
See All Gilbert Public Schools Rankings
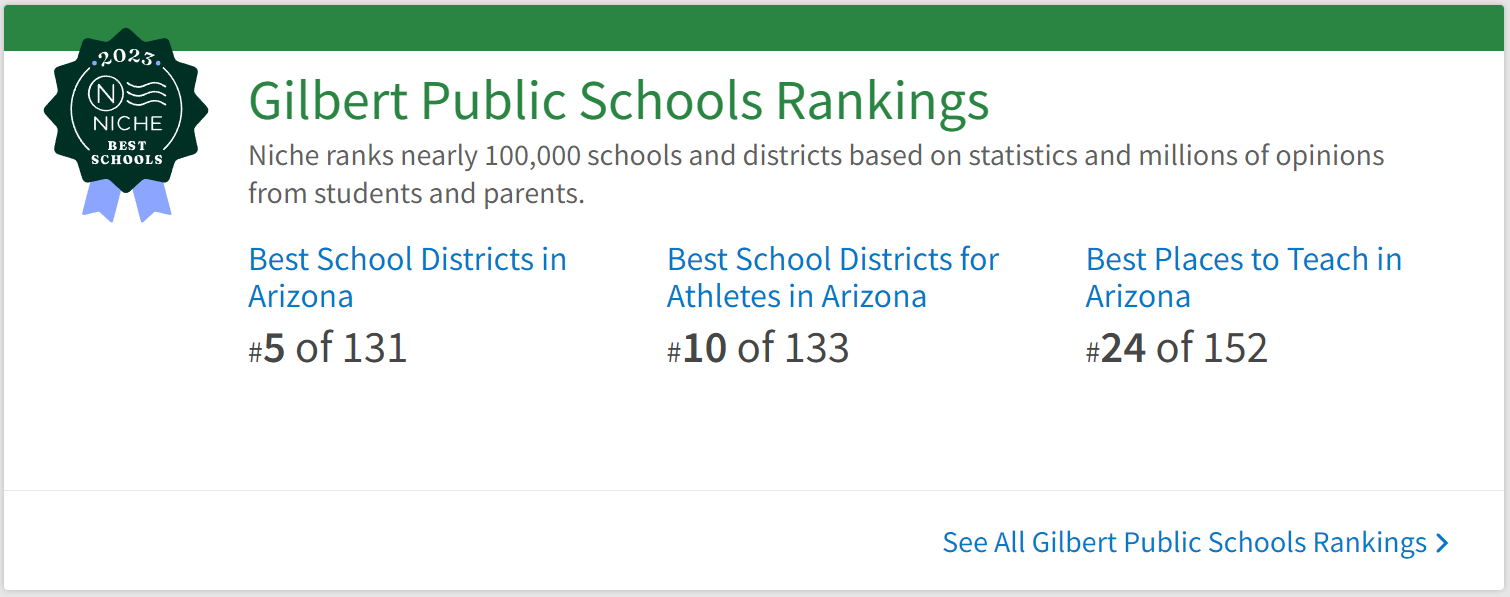pos(1184,542)
